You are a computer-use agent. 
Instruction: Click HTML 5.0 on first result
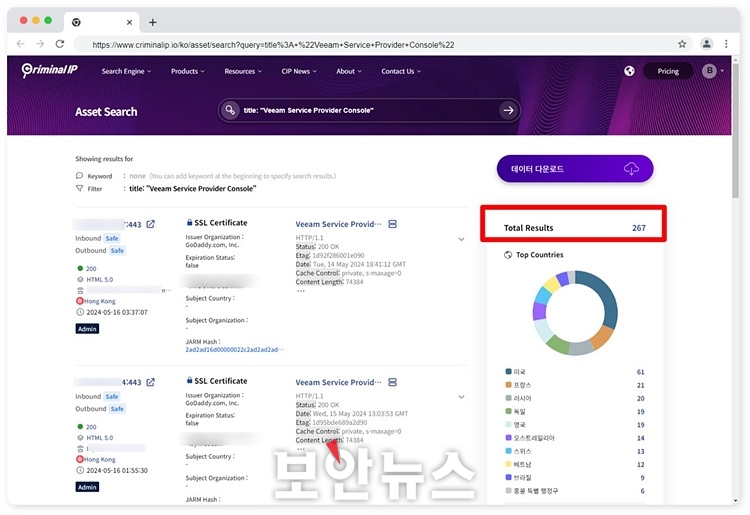[99, 280]
